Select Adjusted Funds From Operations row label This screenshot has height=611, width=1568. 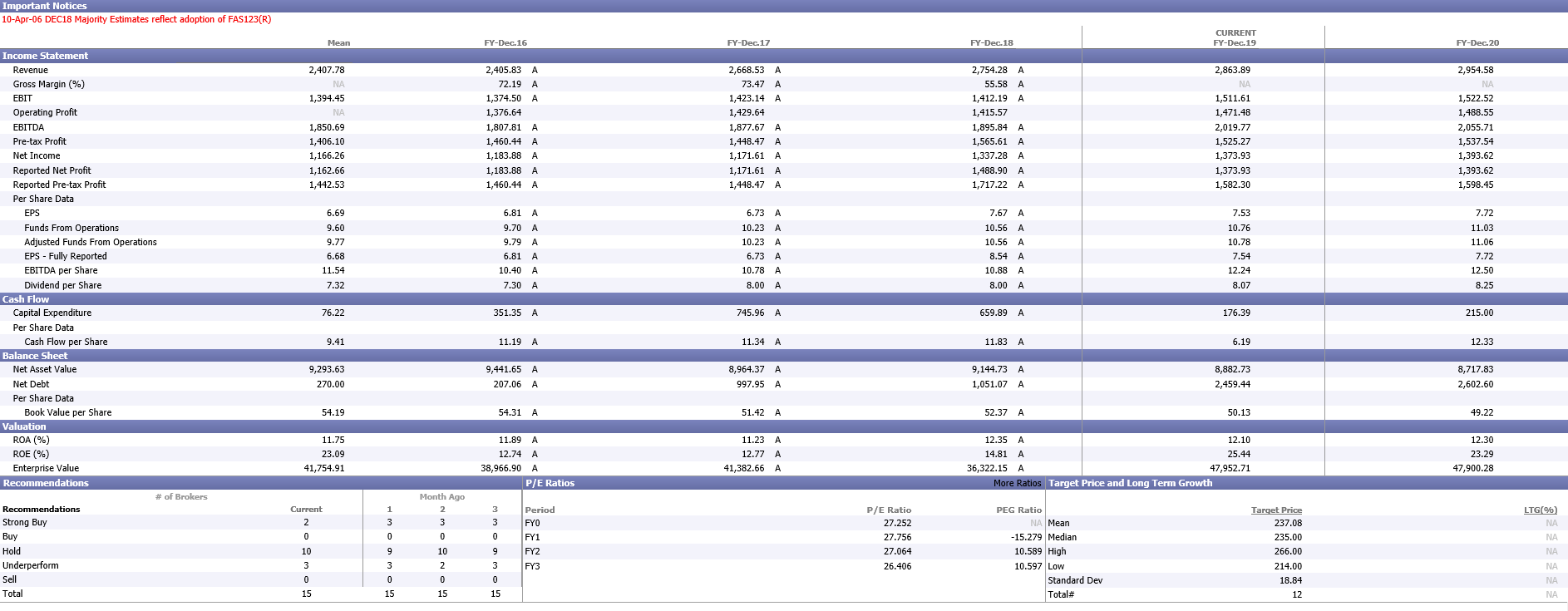(91, 242)
